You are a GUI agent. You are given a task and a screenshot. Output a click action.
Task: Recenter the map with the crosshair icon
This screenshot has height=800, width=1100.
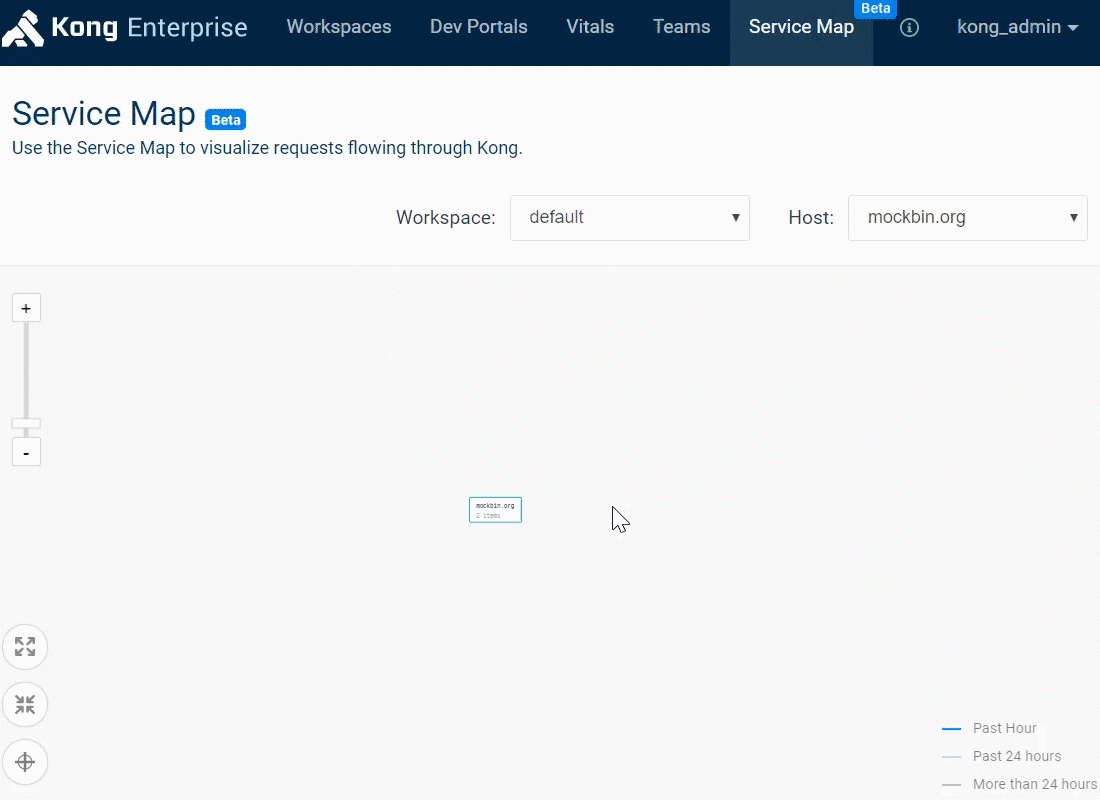(x=25, y=761)
